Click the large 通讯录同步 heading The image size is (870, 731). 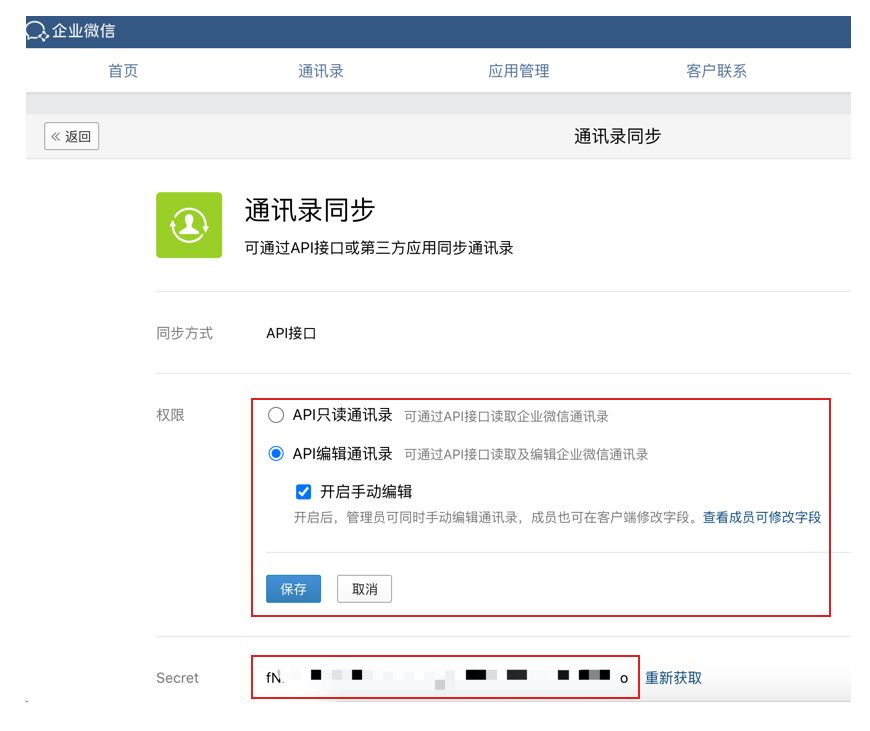click(x=310, y=210)
